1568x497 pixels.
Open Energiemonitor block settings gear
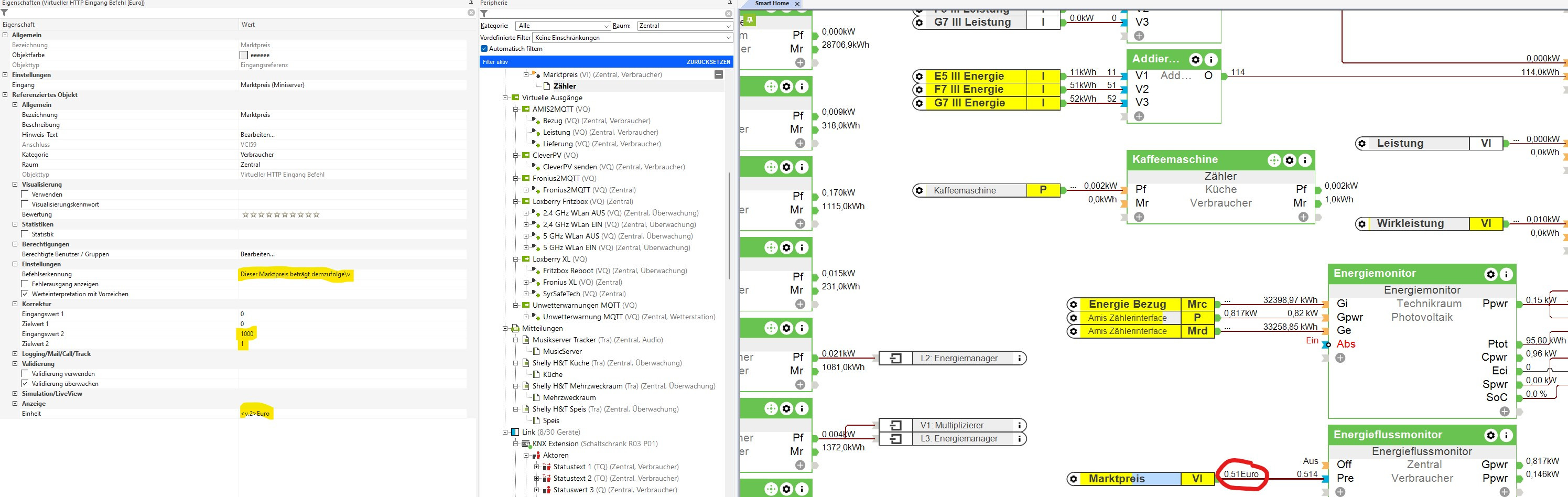1491,274
